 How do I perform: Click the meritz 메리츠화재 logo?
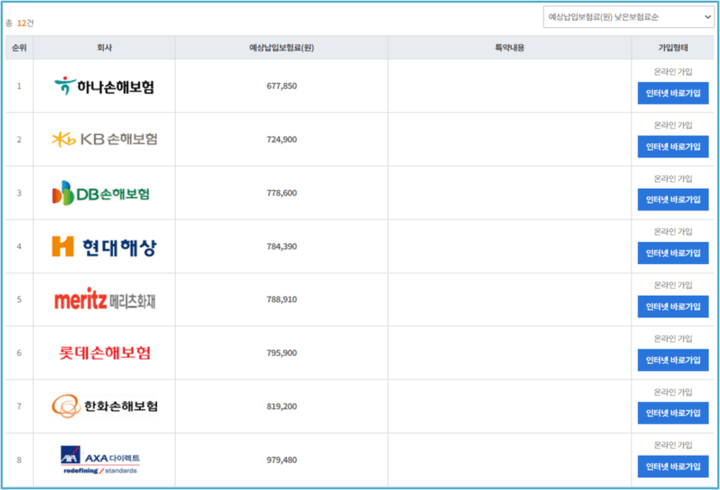[x=105, y=299]
